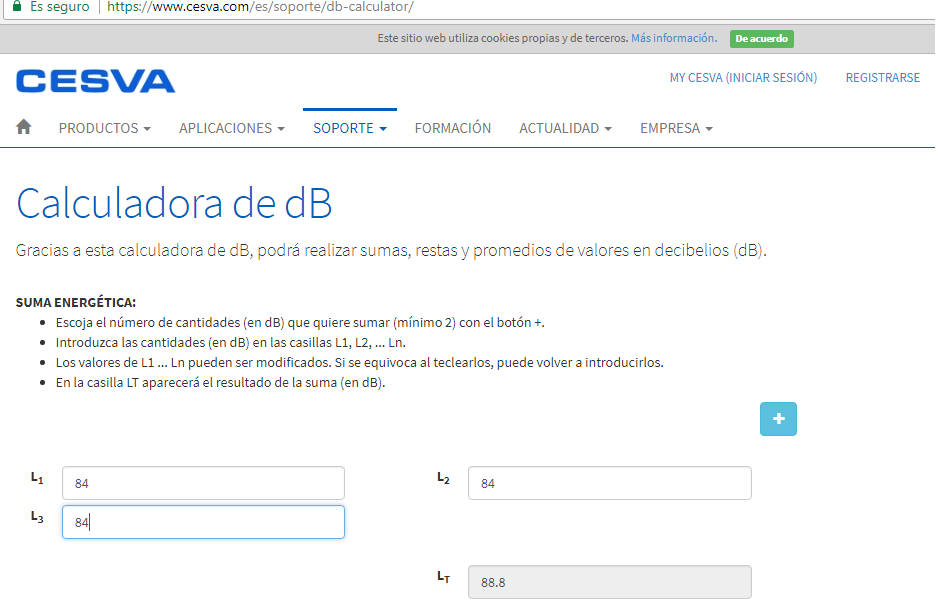Image resolution: width=938 pixels, height=611 pixels.
Task: Click the REGISTRARSE link
Action: 882,77
